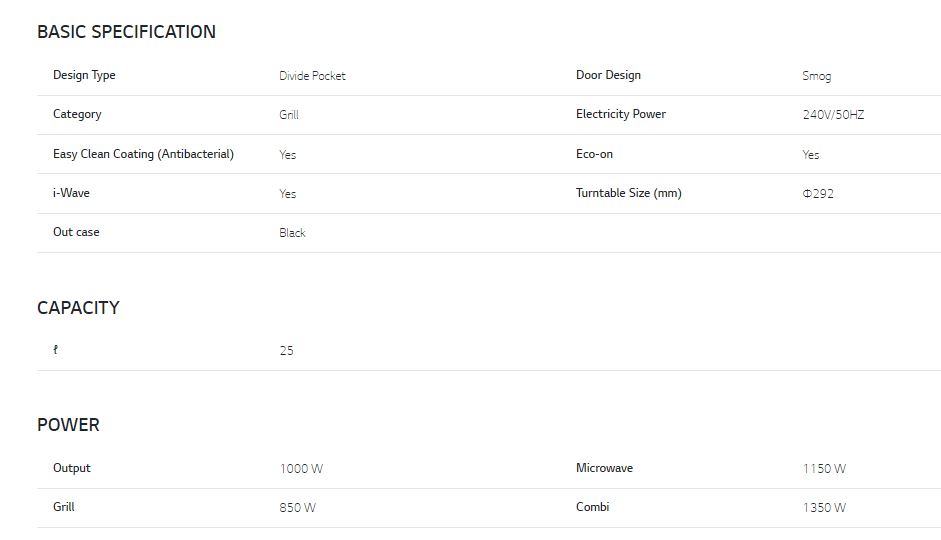Screen dimensions: 941x540
Task: Click the Electricity Power label
Action: (620, 114)
